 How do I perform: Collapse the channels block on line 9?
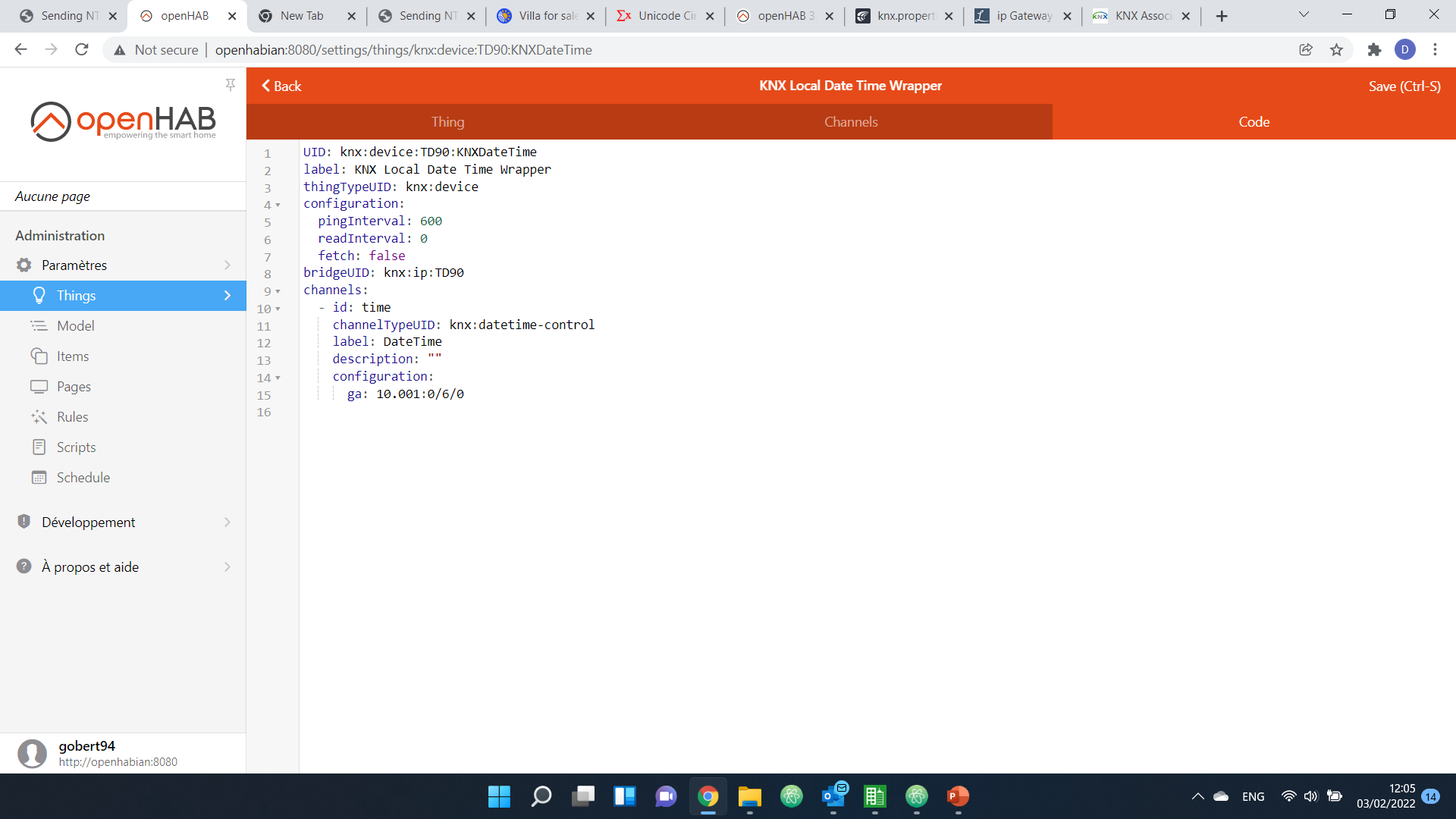pyautogui.click(x=277, y=291)
